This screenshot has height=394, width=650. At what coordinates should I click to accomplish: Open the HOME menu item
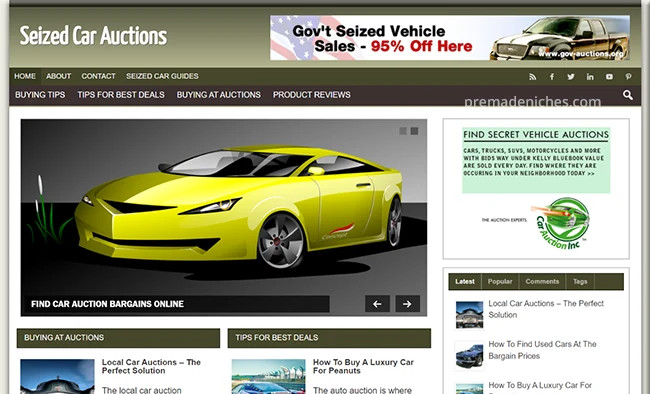tap(25, 76)
